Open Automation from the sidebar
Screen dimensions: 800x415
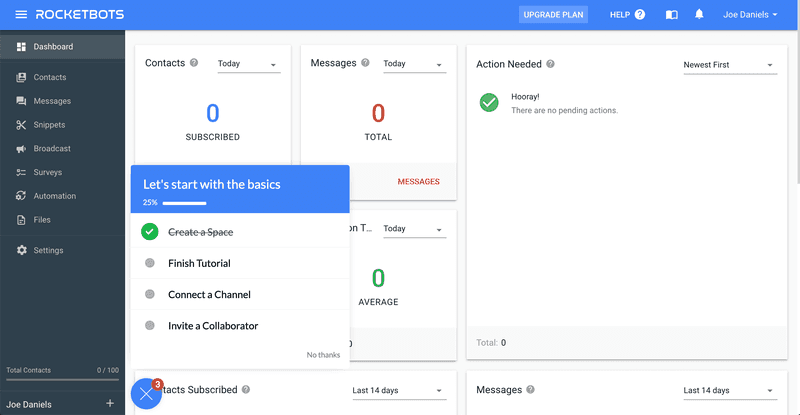tap(54, 196)
